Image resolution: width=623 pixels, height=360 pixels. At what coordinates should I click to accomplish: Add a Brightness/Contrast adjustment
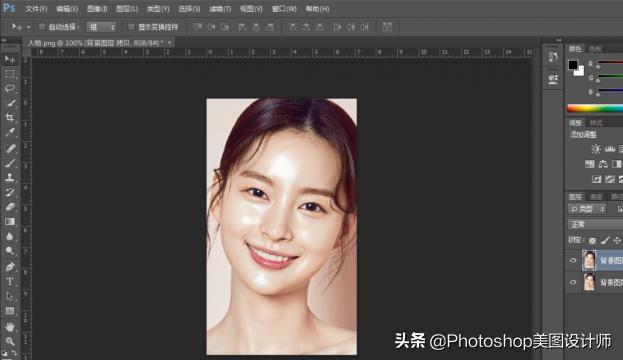596,149
